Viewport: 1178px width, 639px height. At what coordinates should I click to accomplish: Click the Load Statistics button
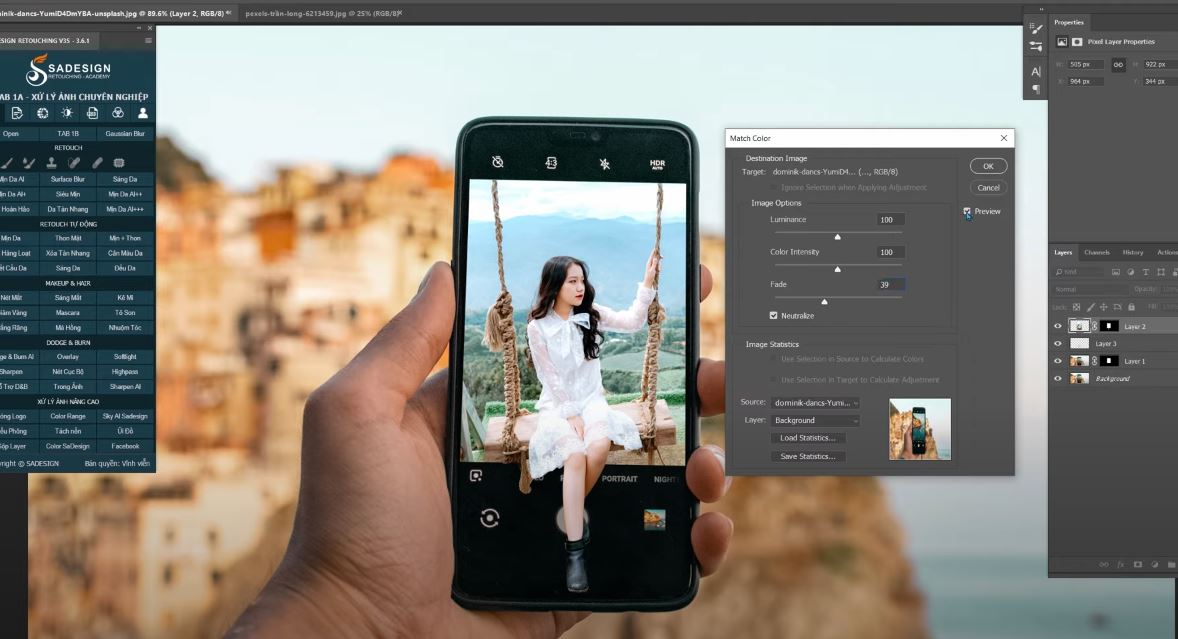click(x=807, y=438)
